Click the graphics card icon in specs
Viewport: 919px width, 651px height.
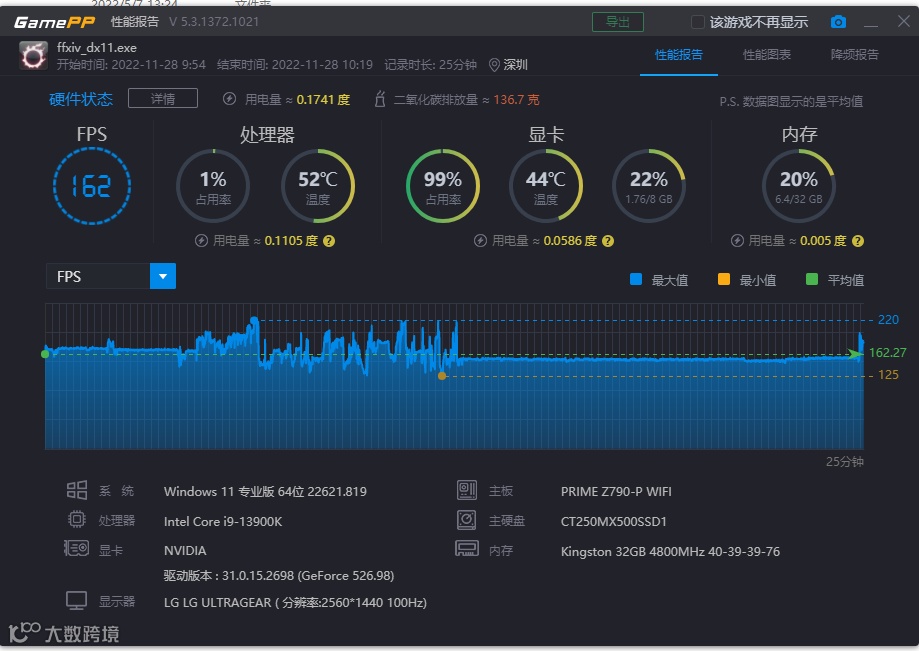pos(76,548)
